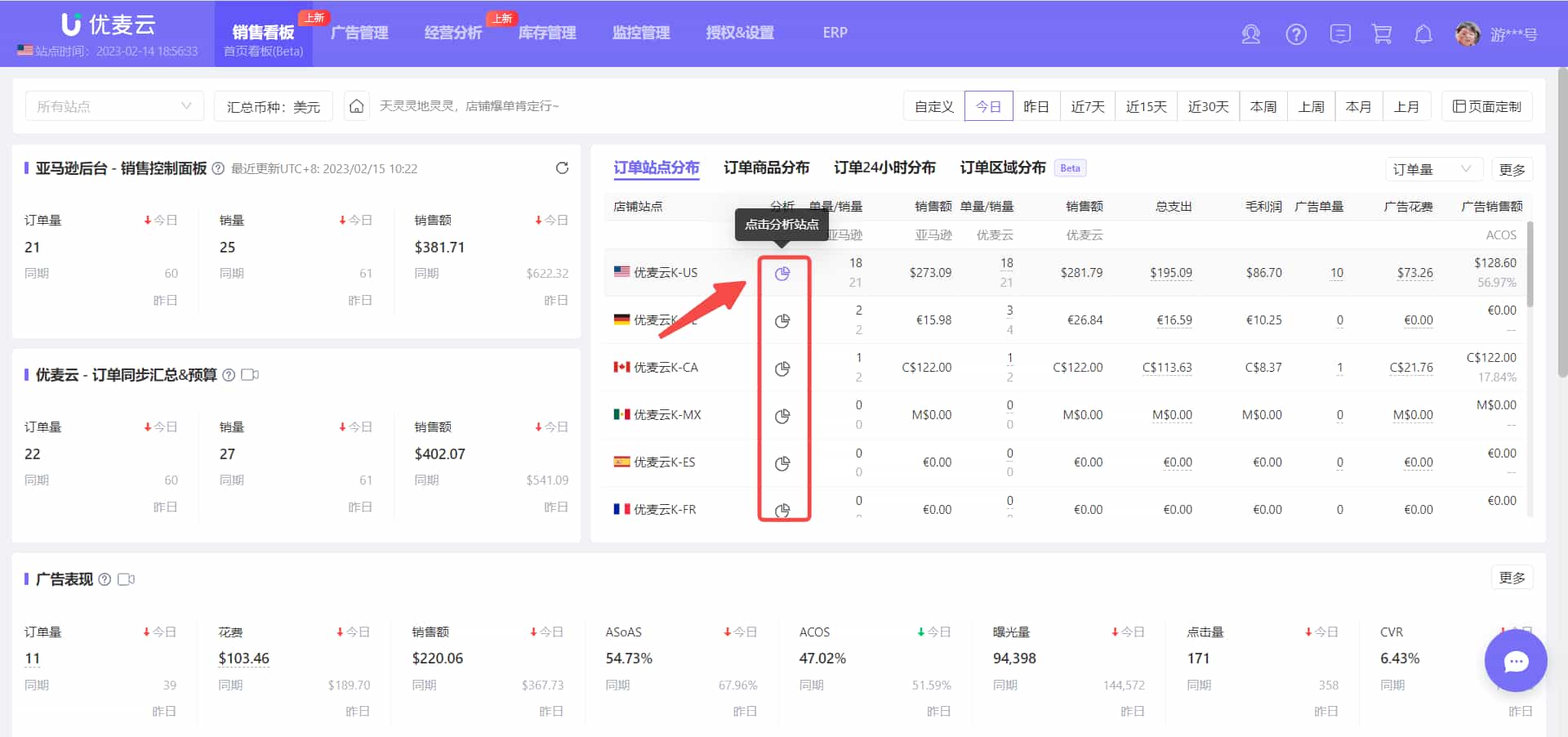Expand the 所有站点 site dropdown
1568x737 pixels.
(114, 106)
